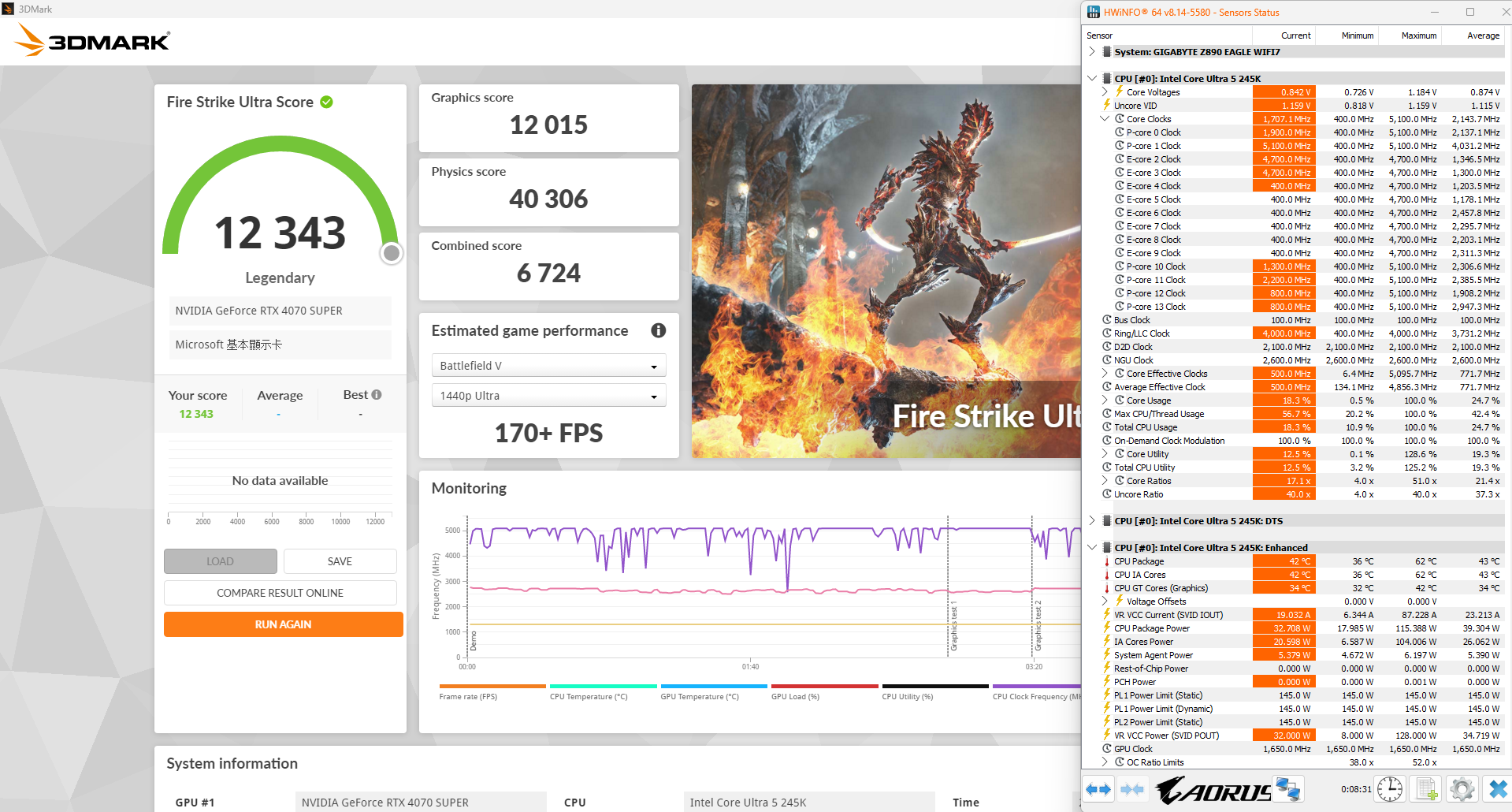Click the icon on the Ring/LLC Clock row
This screenshot has width=1512, height=812.
pyautogui.click(x=1106, y=333)
